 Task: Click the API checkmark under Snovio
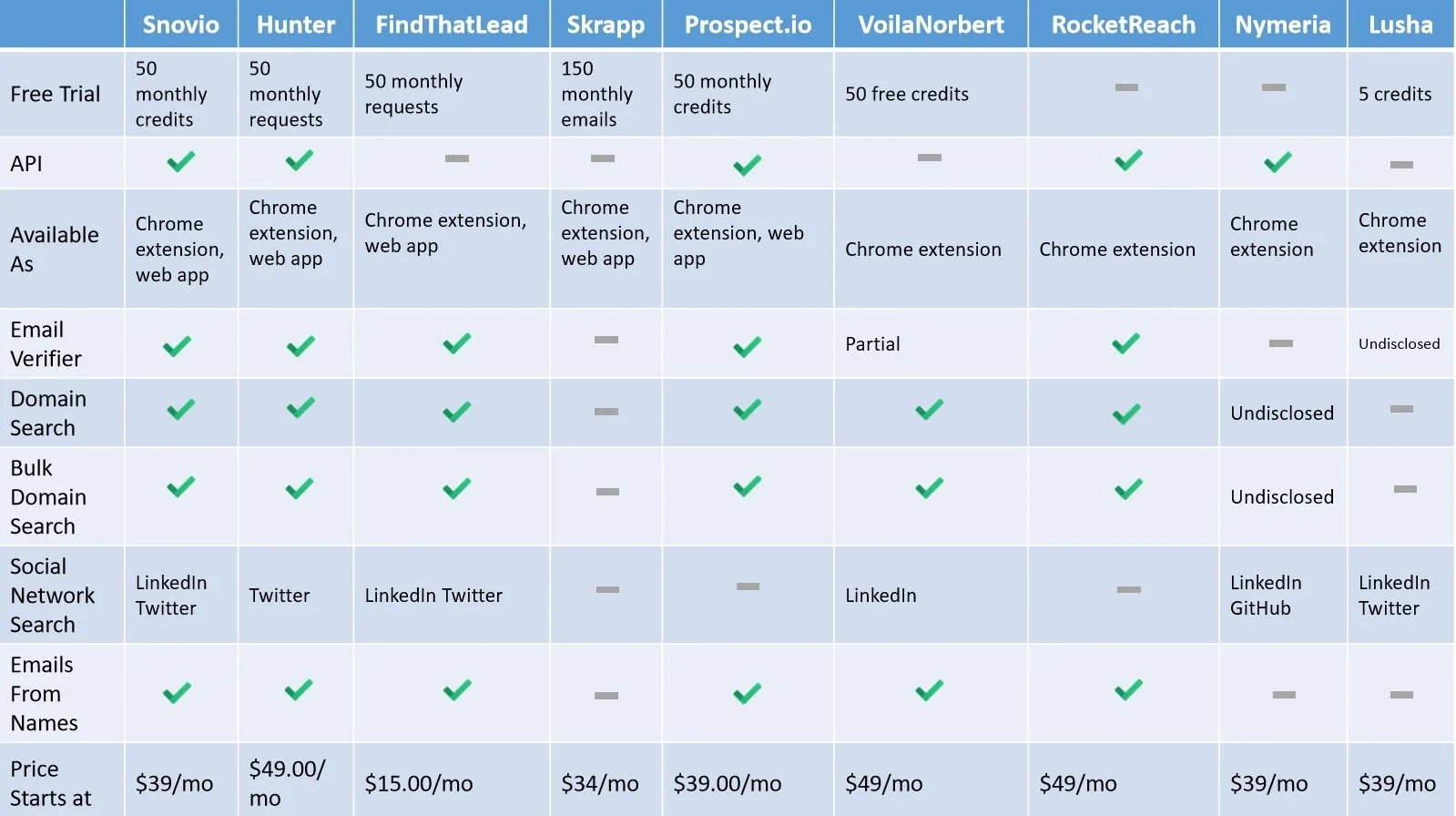point(180,162)
